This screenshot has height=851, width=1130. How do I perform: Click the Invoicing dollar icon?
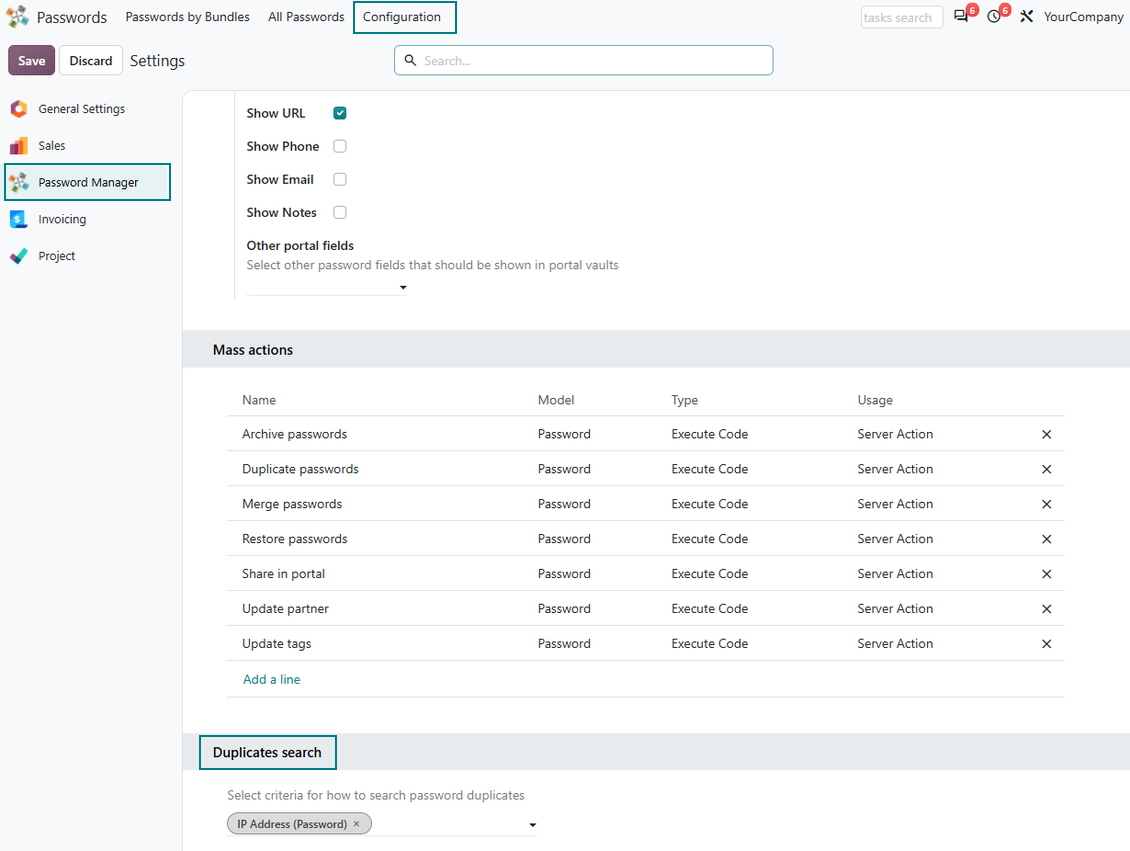(19, 219)
